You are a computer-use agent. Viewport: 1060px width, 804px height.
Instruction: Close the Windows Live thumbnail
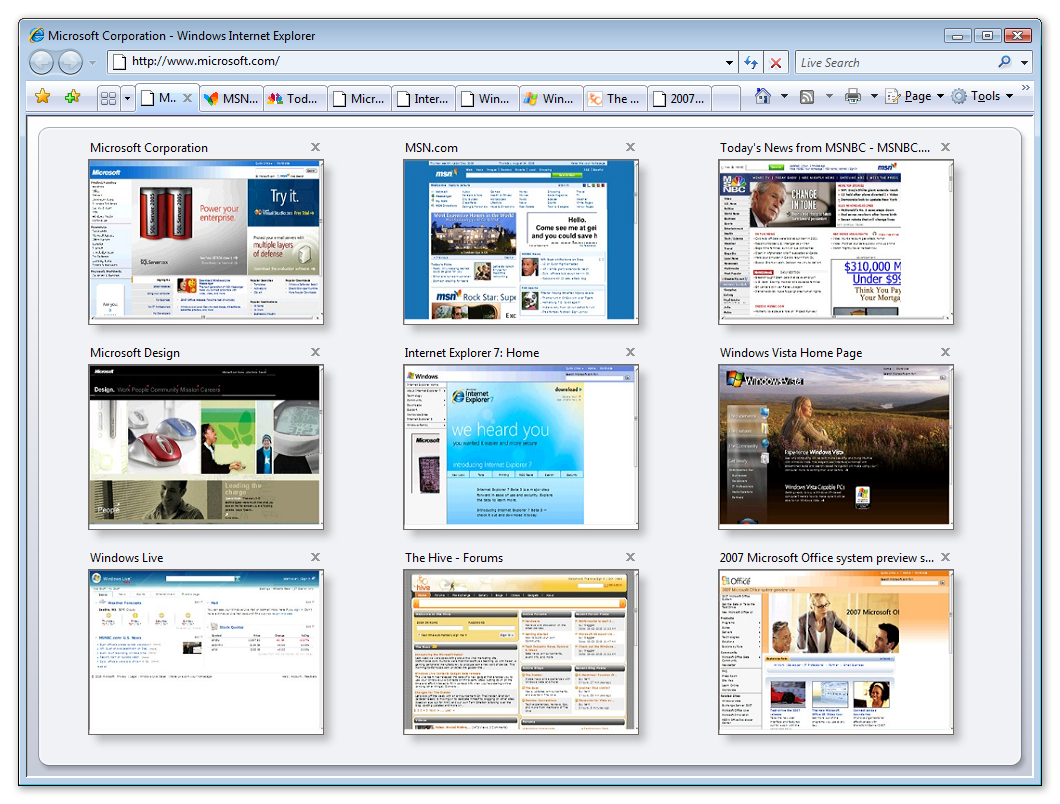point(316,557)
